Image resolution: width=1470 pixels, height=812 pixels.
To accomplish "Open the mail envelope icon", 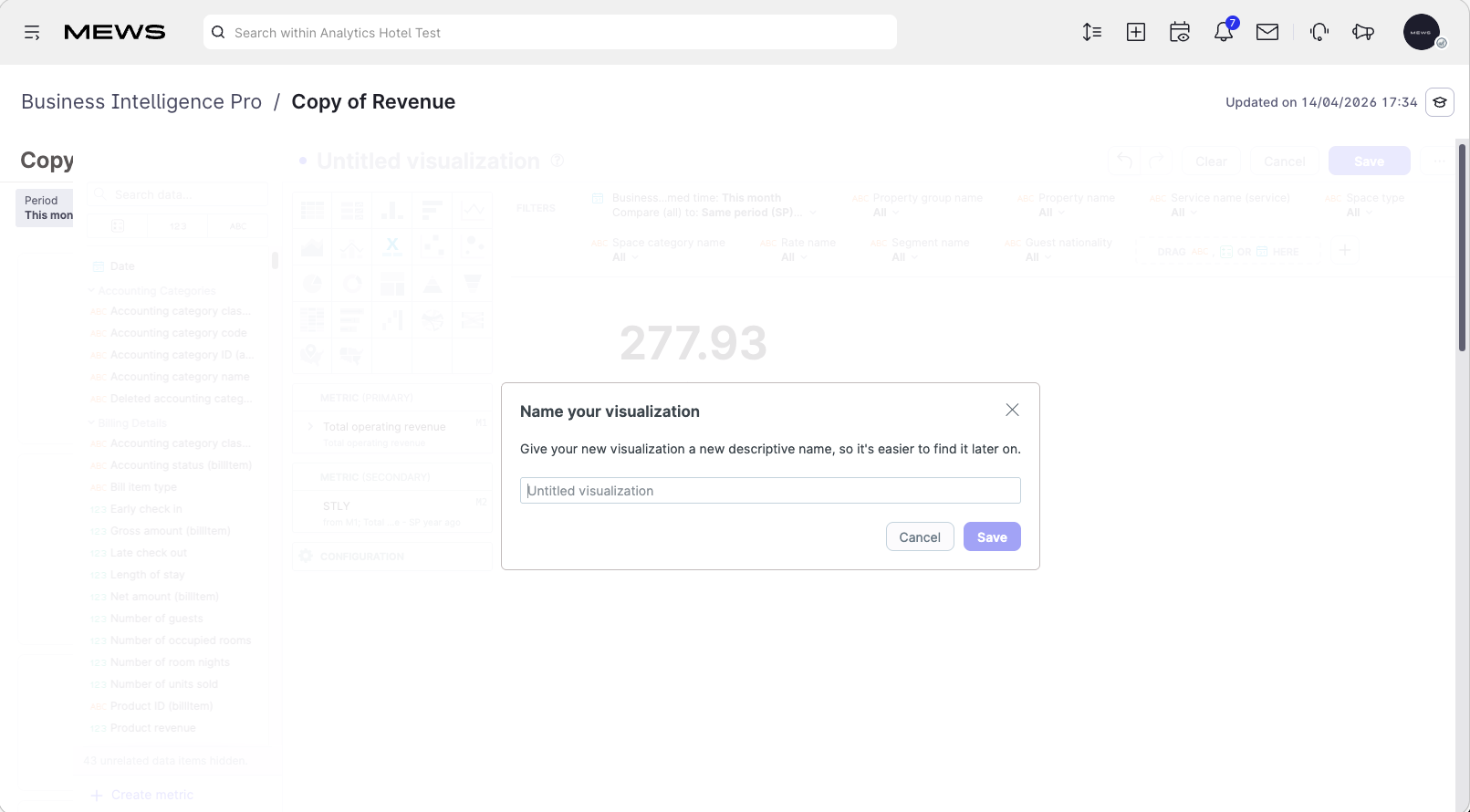I will pos(1267,33).
